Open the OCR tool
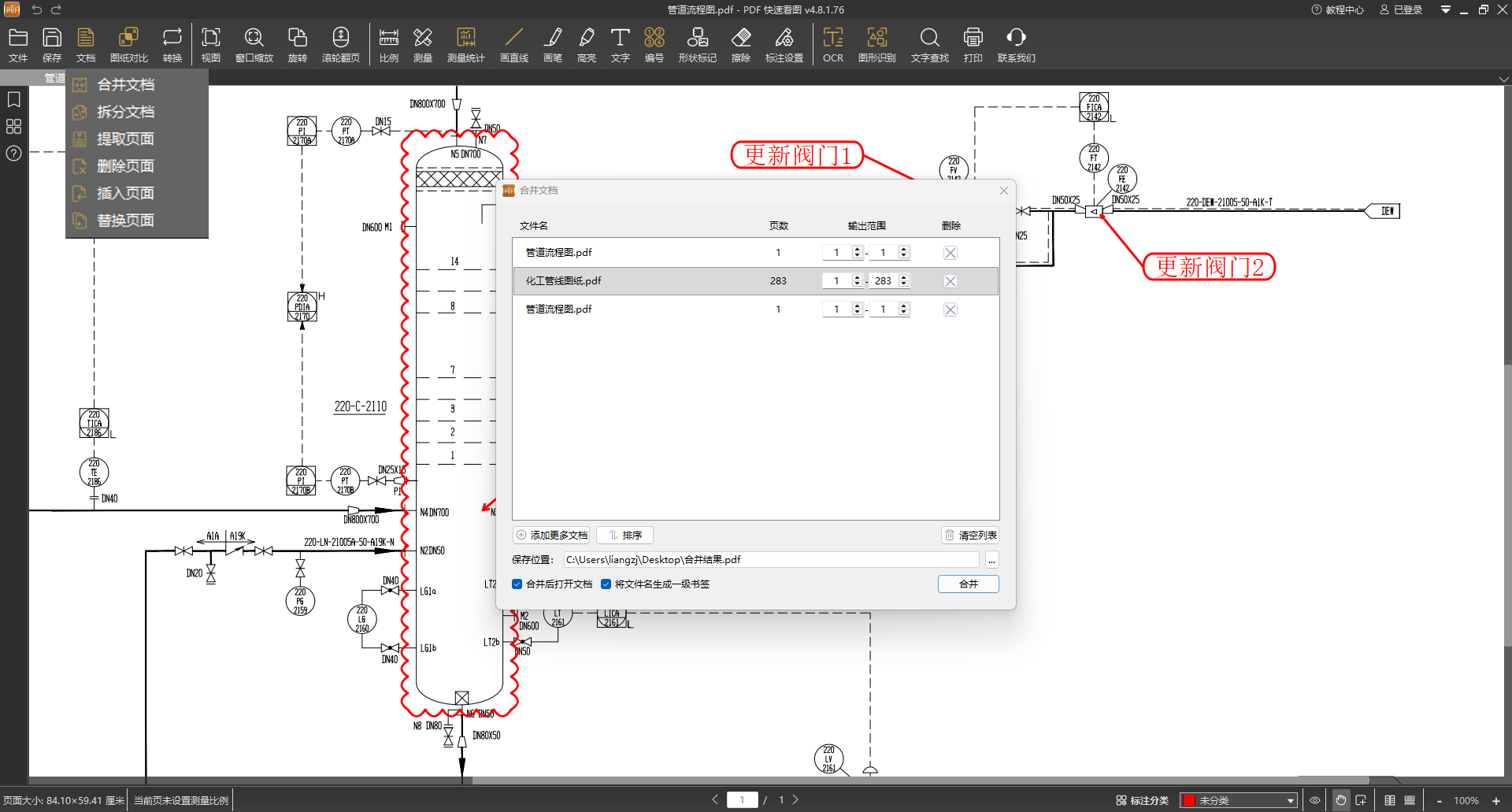 click(x=832, y=45)
